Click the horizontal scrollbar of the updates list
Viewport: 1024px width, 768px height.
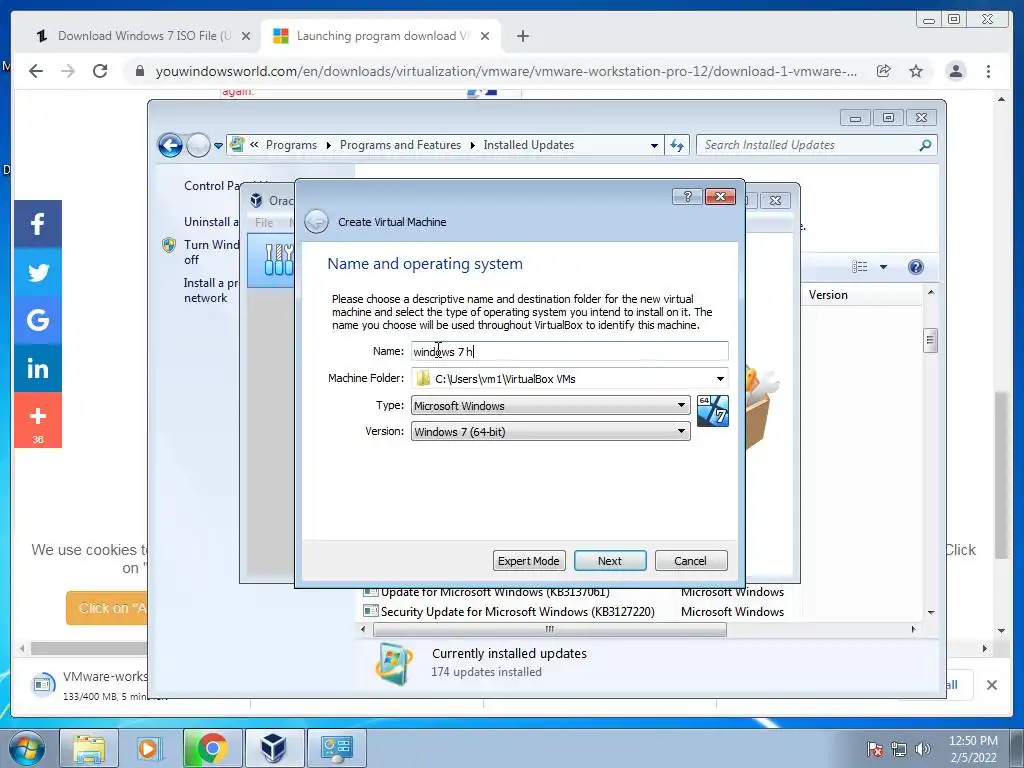coord(549,629)
